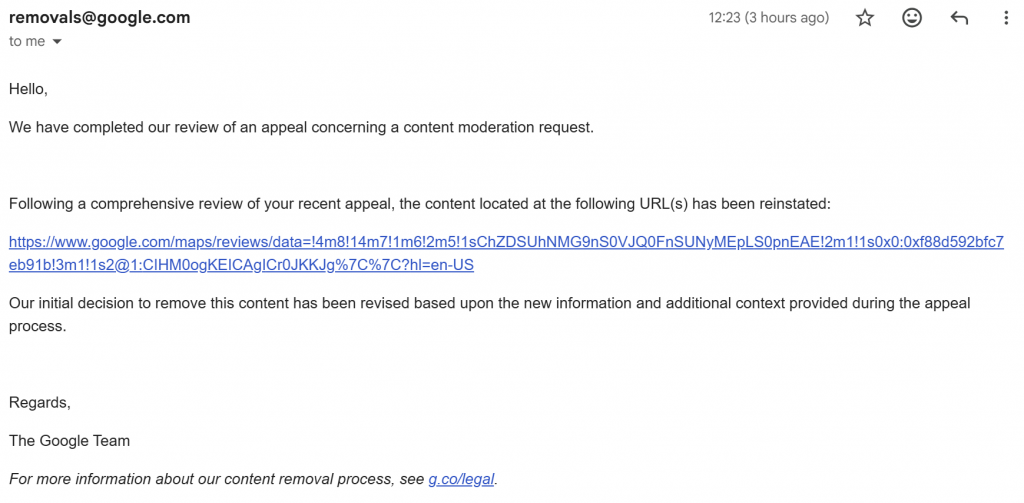Click the 12:23 (3 hours ago) timestamp
The height and width of the screenshot is (503, 1024).
pyautogui.click(x=769, y=18)
